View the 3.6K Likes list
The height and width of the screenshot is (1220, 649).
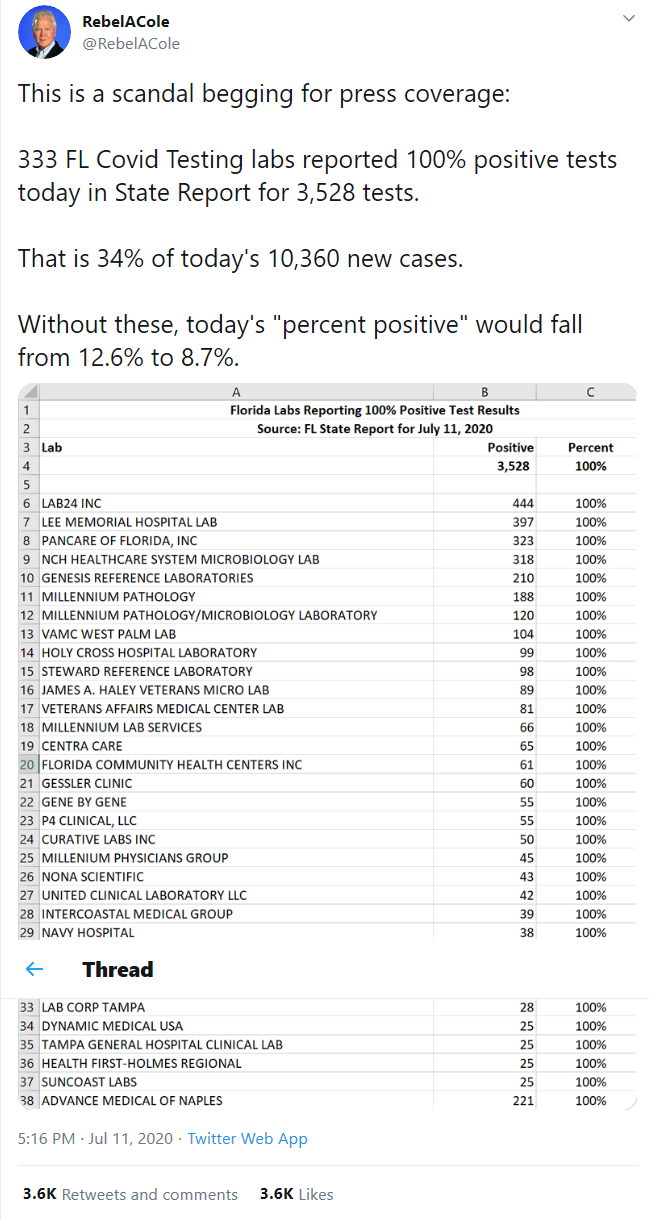point(296,1194)
